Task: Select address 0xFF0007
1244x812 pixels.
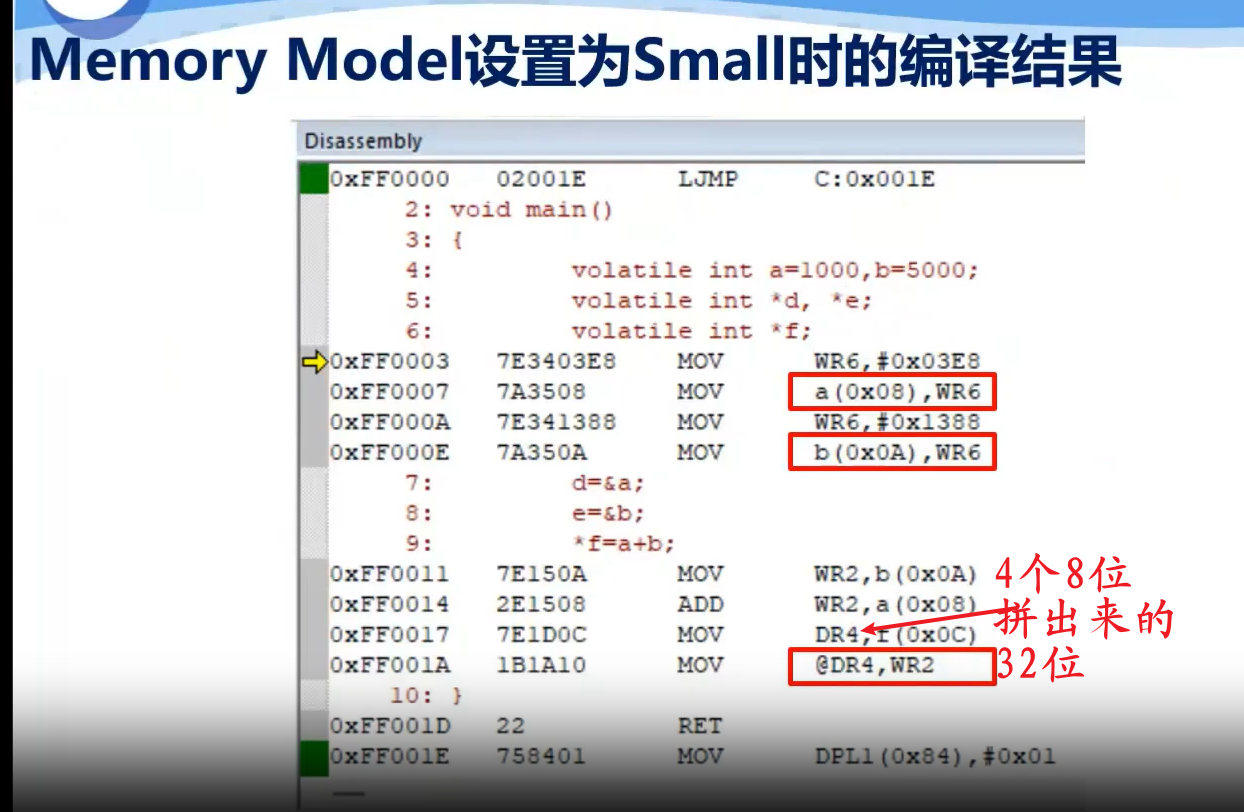Action: (390, 392)
